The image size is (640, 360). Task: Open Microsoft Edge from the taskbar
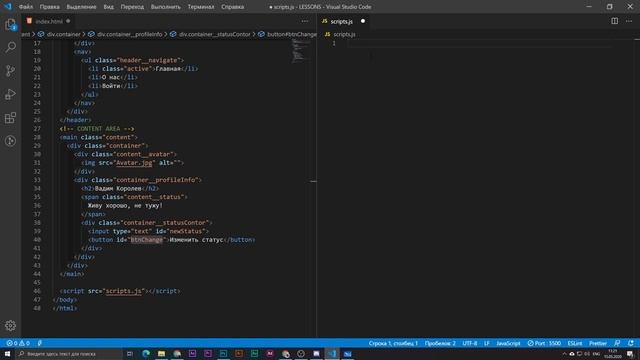click(146, 354)
